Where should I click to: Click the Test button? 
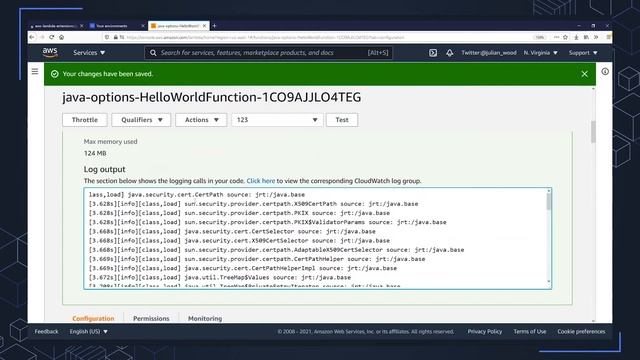(x=342, y=120)
